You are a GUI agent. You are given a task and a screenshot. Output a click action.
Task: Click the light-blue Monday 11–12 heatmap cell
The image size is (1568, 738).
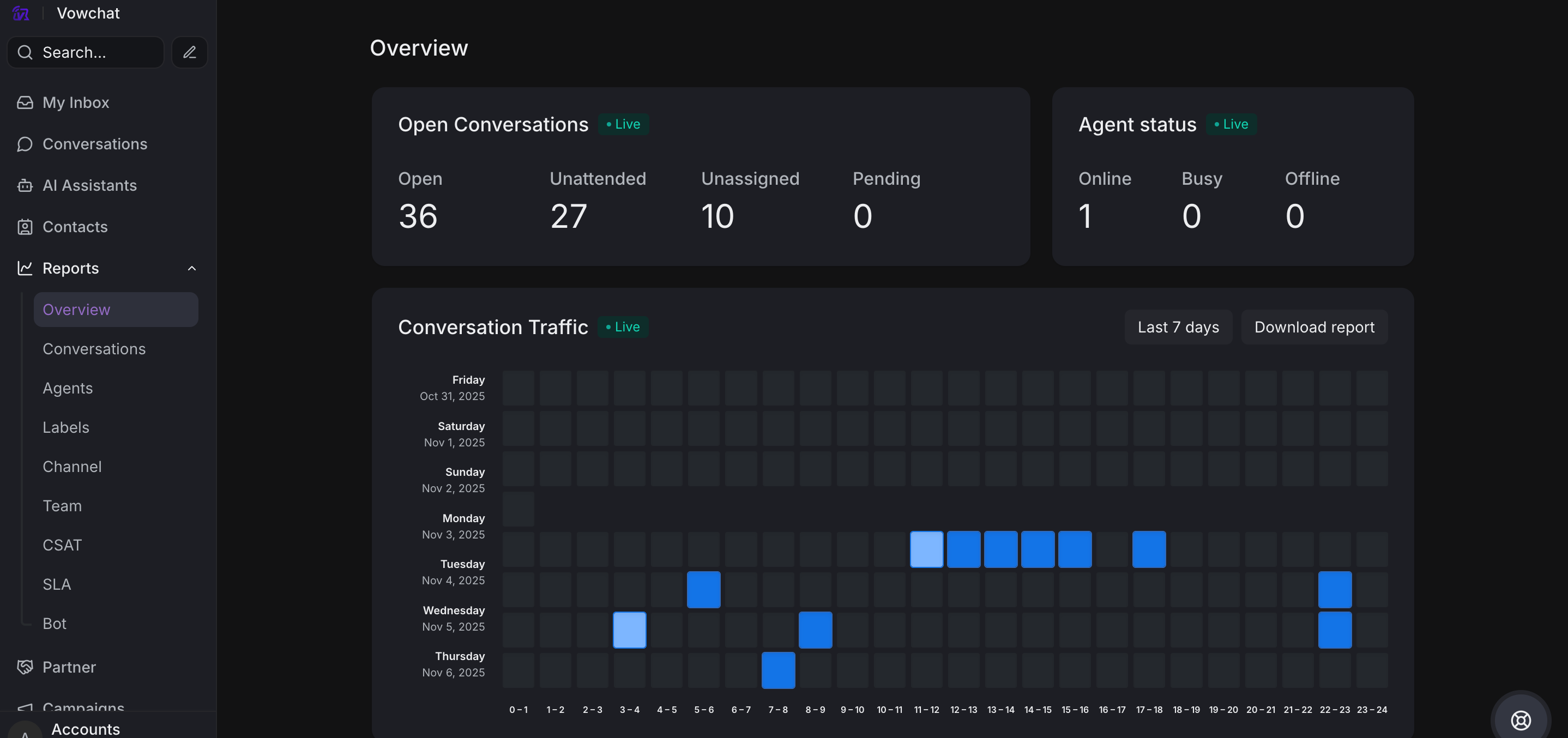click(926, 549)
